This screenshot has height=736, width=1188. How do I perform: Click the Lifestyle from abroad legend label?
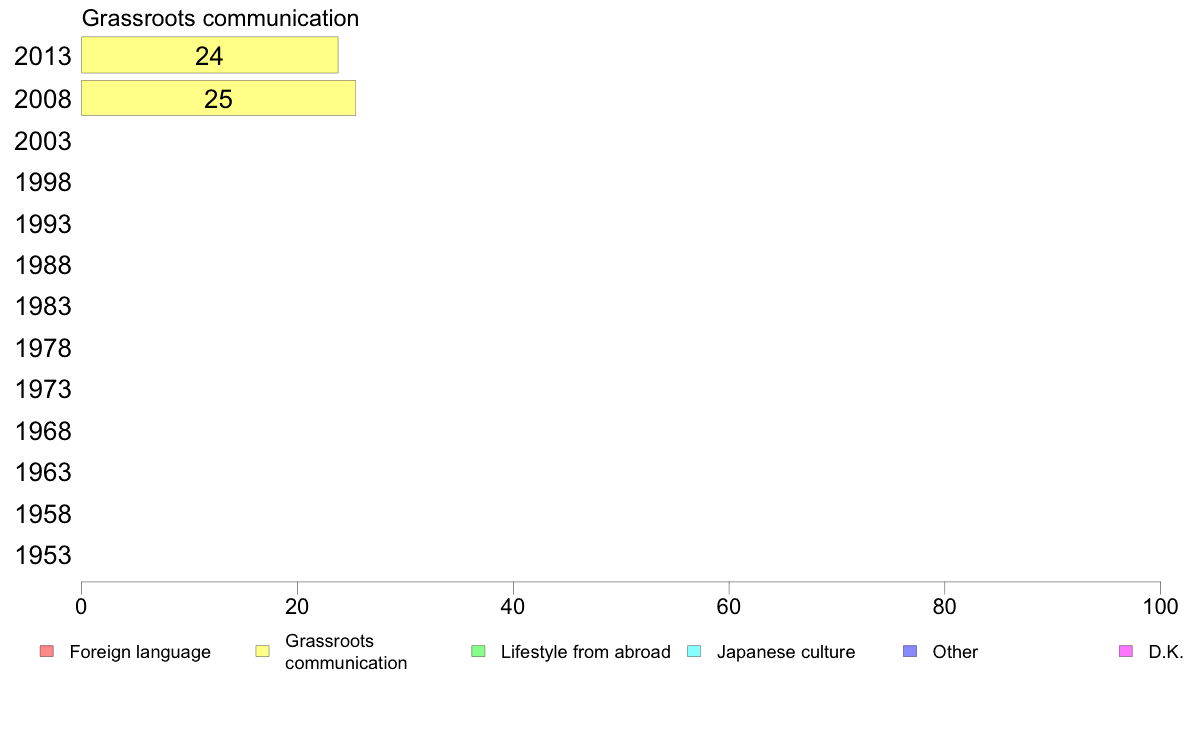pyautogui.click(x=586, y=652)
